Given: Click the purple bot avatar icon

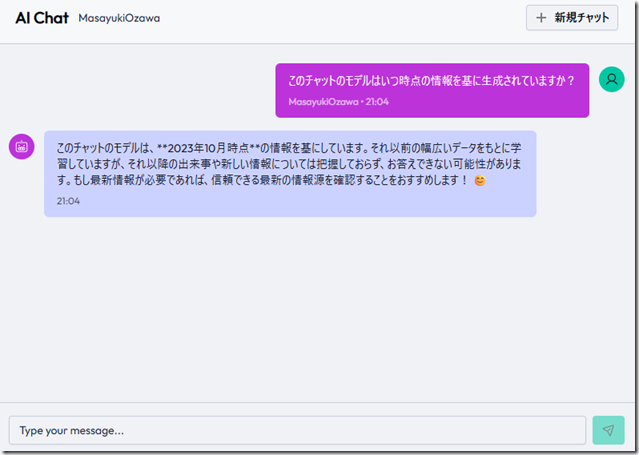Looking at the screenshot, I should [22, 146].
